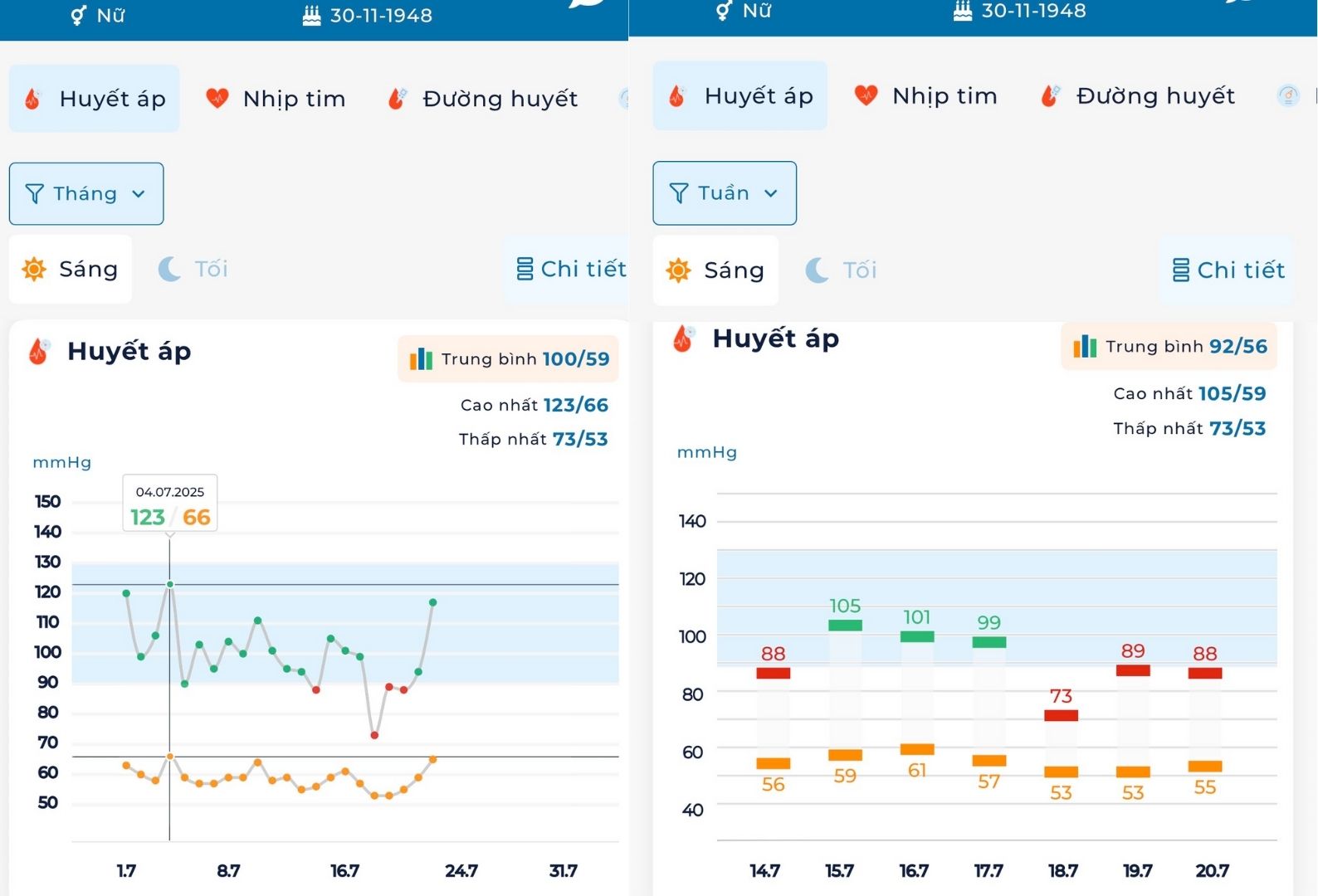Image resolution: width=1318 pixels, height=896 pixels.
Task: Open the Tháng filter dropdown
Action: click(86, 193)
